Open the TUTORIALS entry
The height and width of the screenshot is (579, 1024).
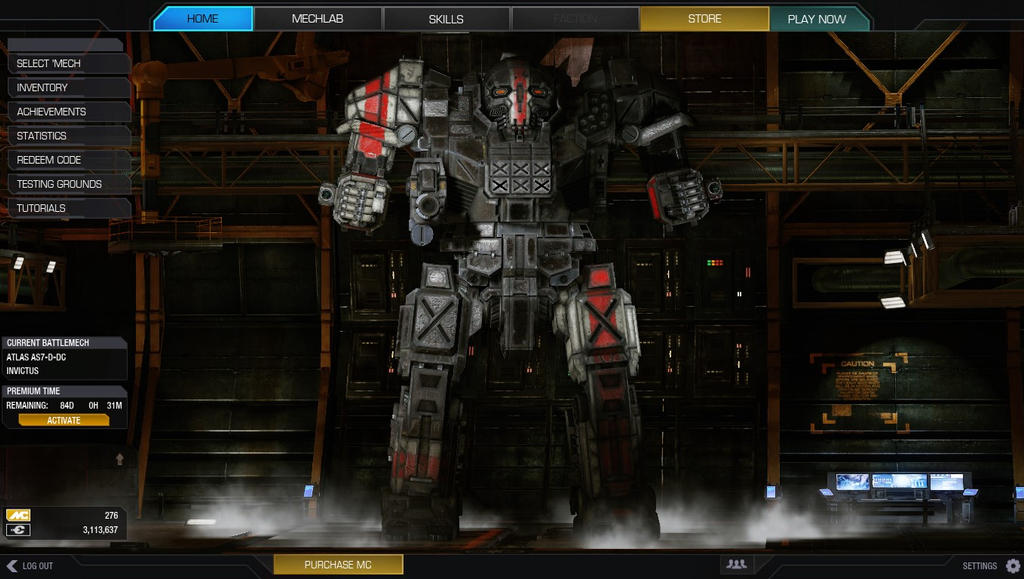pos(69,208)
